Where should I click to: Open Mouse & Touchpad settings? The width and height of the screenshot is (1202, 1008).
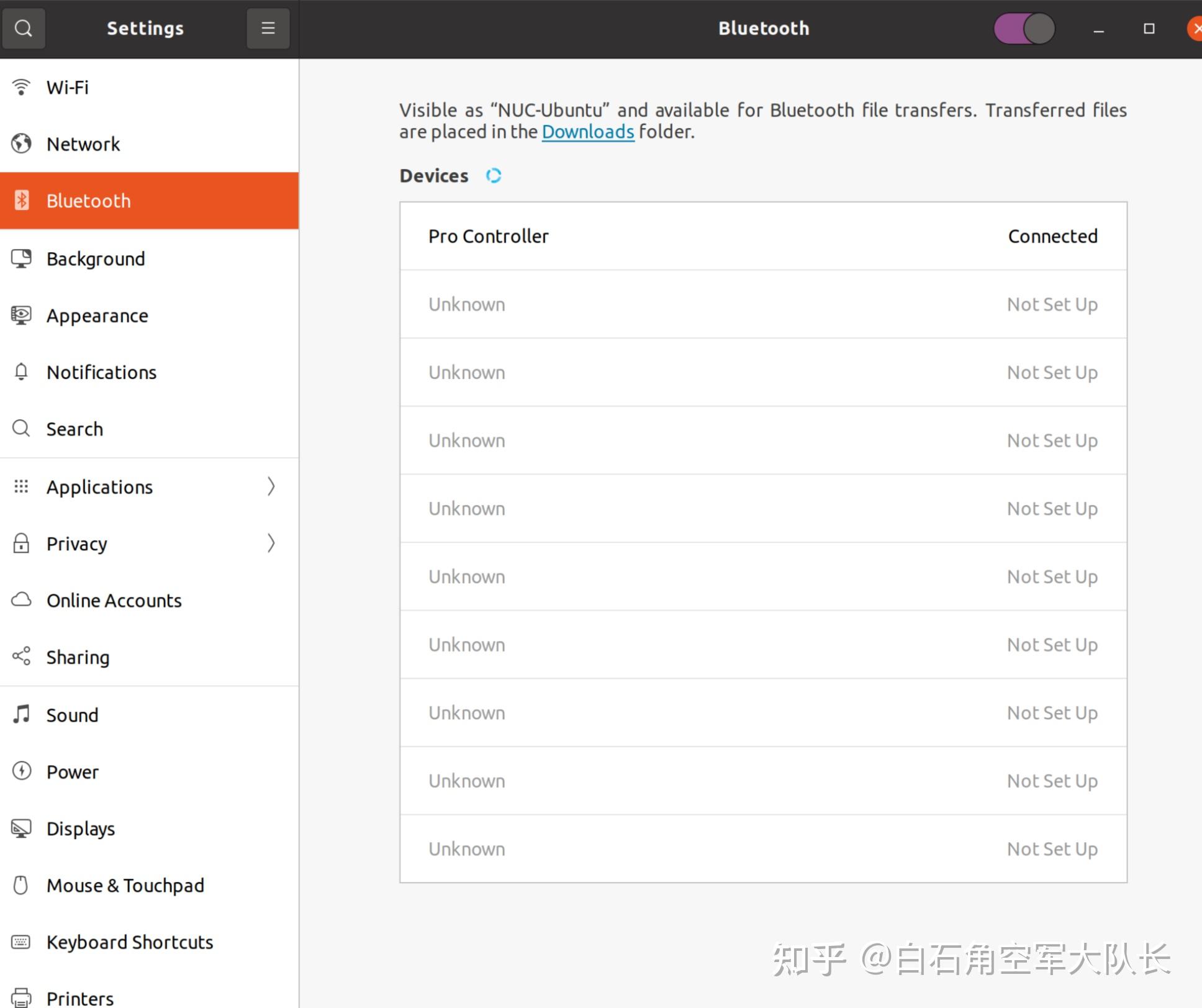click(125, 885)
